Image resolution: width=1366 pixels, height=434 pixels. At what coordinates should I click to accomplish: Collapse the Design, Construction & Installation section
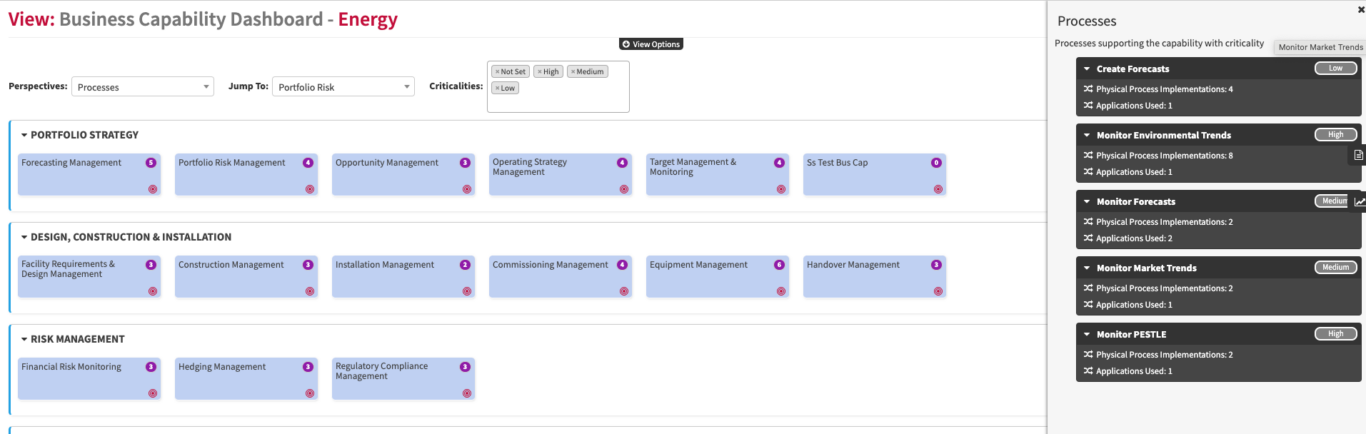(x=25, y=237)
